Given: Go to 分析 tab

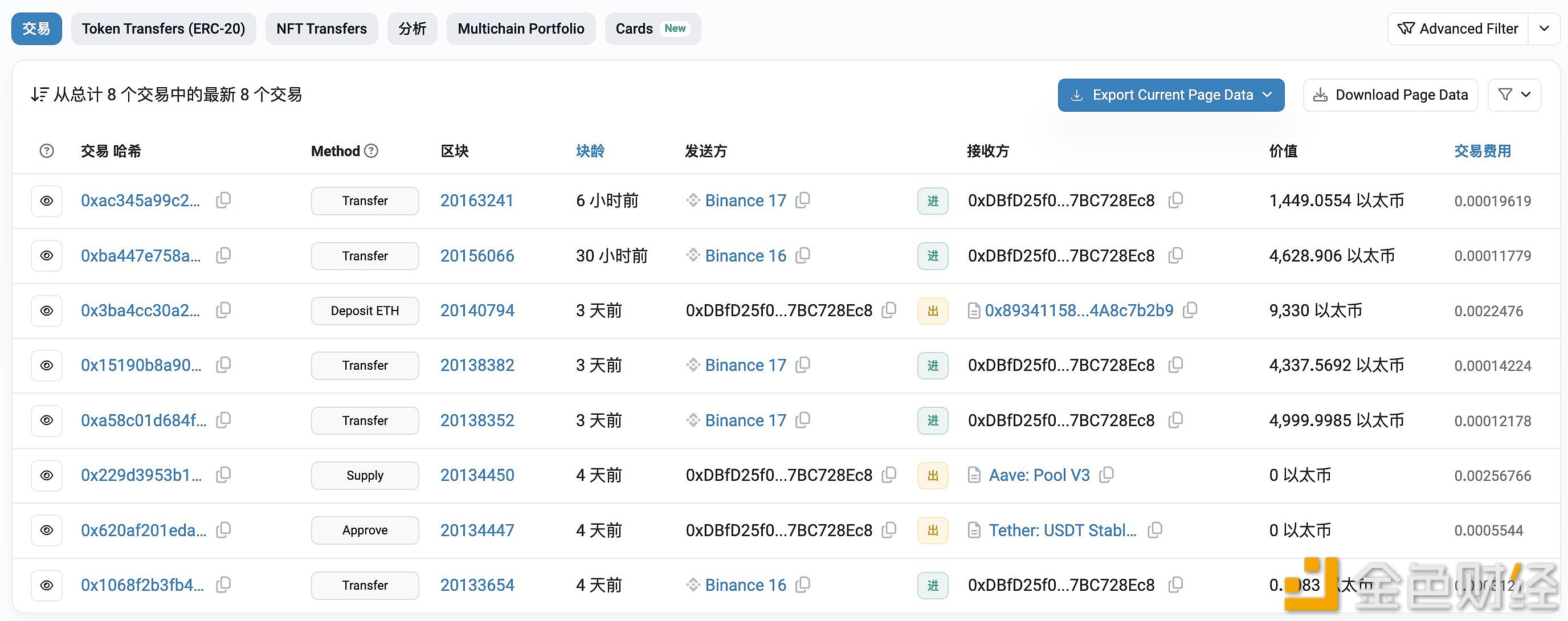Looking at the screenshot, I should tap(412, 28).
